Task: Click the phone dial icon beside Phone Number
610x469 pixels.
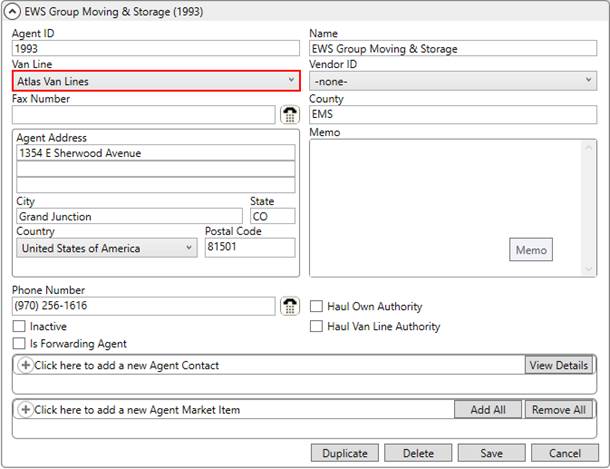Action: pos(290,306)
